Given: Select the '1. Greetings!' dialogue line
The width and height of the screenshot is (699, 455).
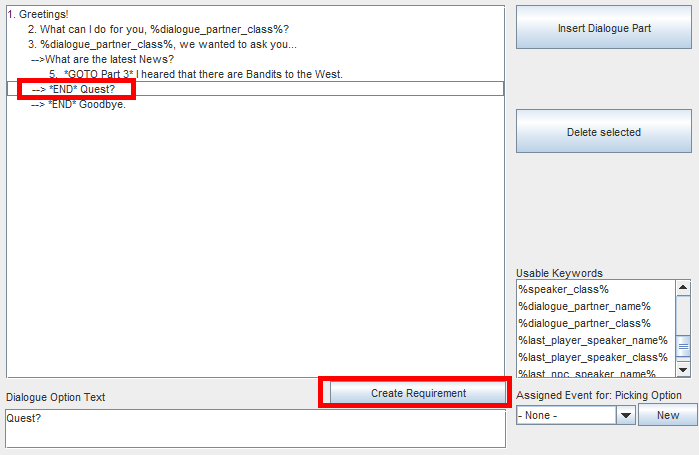Looking at the screenshot, I should point(38,15).
